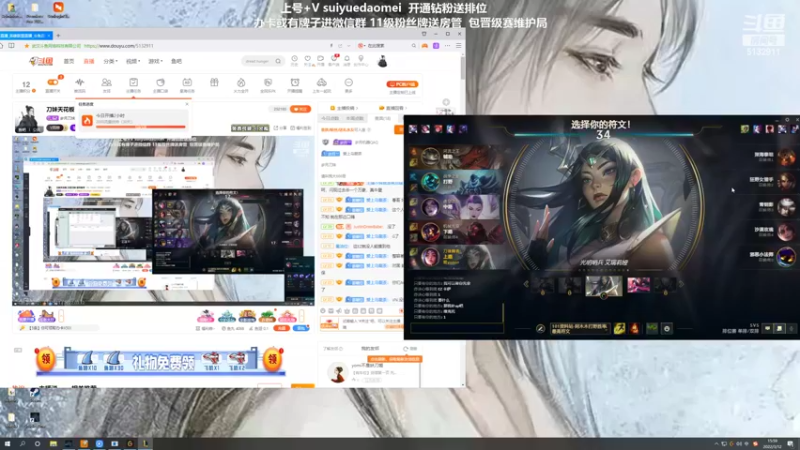Change the Flash summoner spell icon
The width and height of the screenshot is (800, 450).
pyautogui.click(x=619, y=329)
